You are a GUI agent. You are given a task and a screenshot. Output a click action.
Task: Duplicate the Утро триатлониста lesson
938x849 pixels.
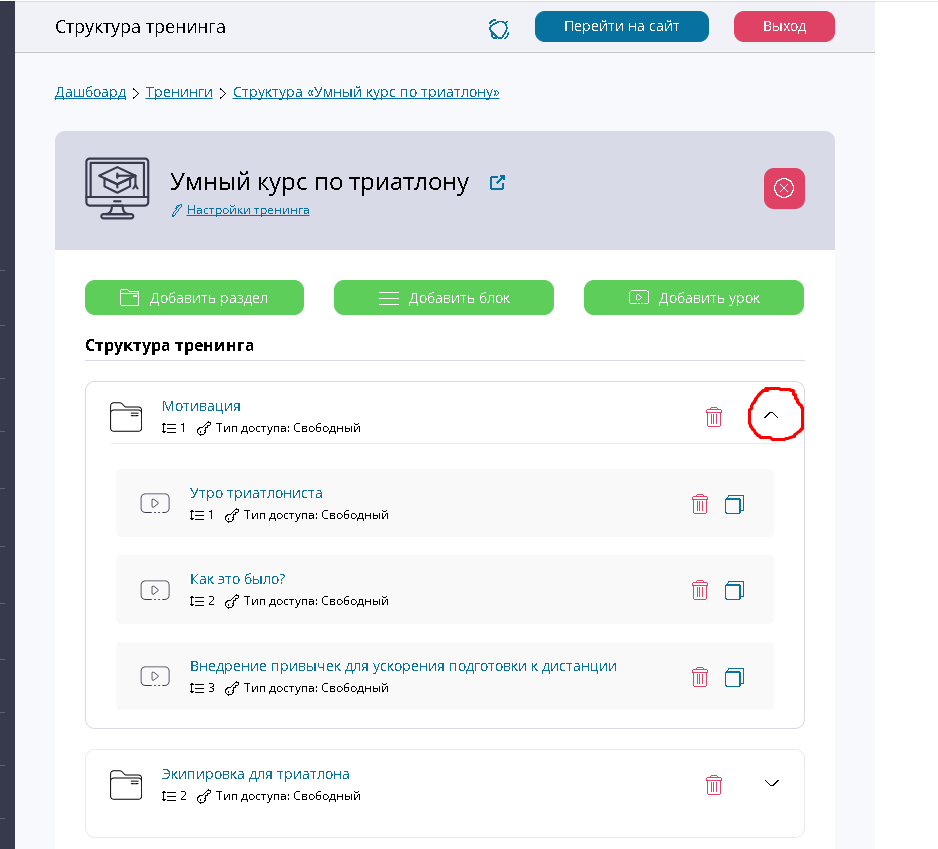tap(734, 504)
